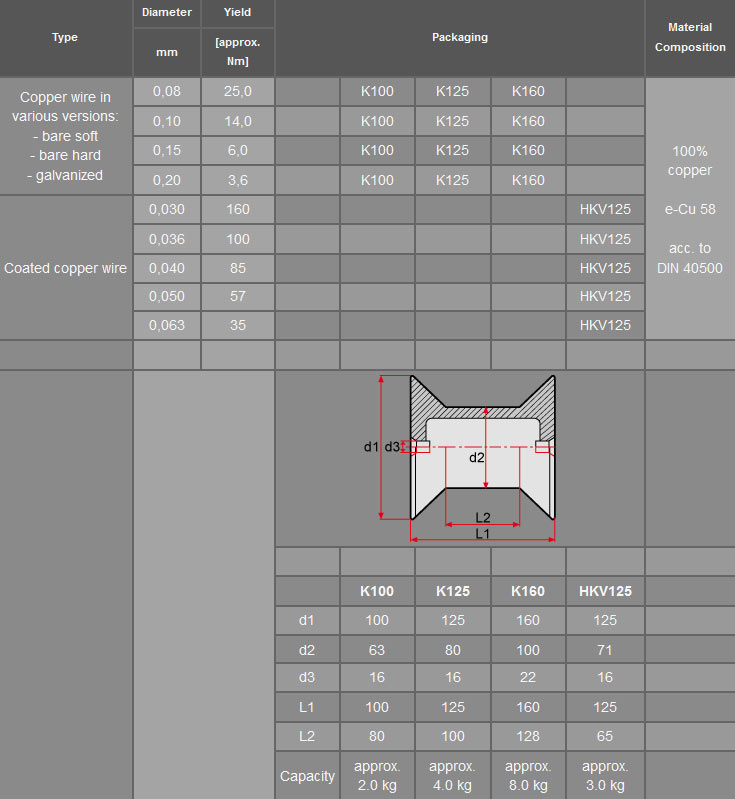This screenshot has height=799, width=735.
Task: Select the 0,040 diameter cell
Action: 167,268
